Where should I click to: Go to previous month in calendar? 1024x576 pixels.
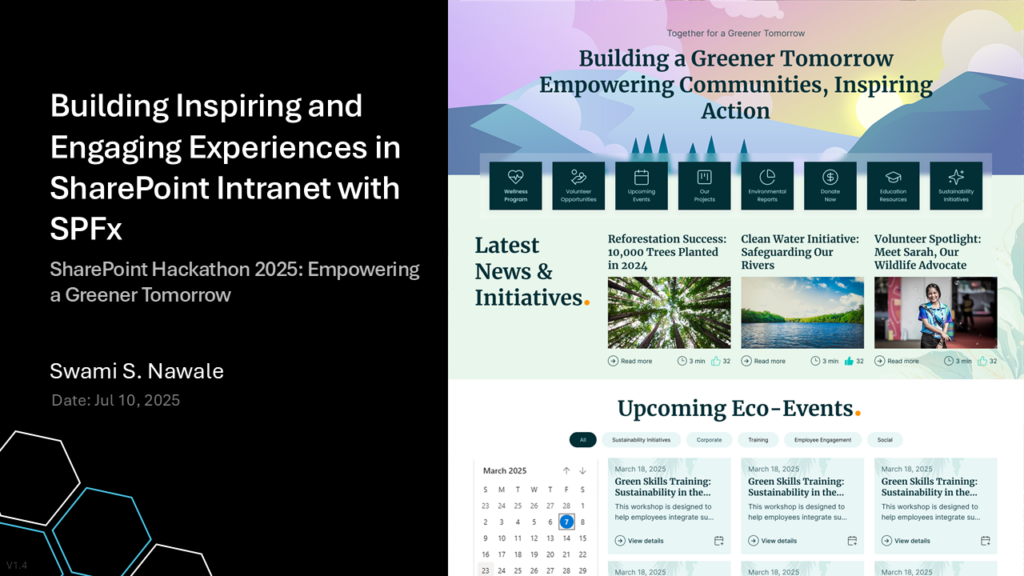(x=566, y=471)
